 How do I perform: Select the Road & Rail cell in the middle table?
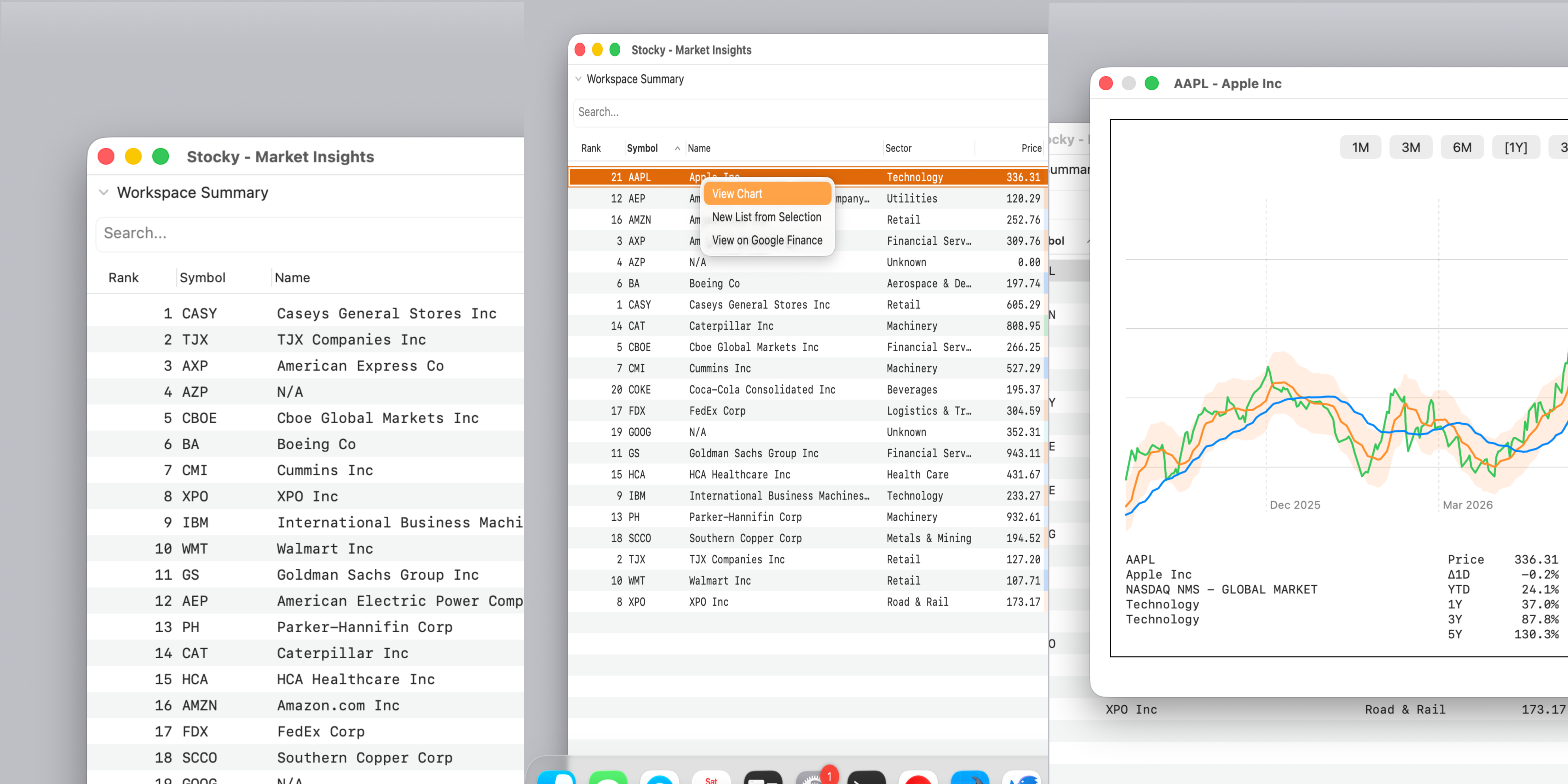917,602
